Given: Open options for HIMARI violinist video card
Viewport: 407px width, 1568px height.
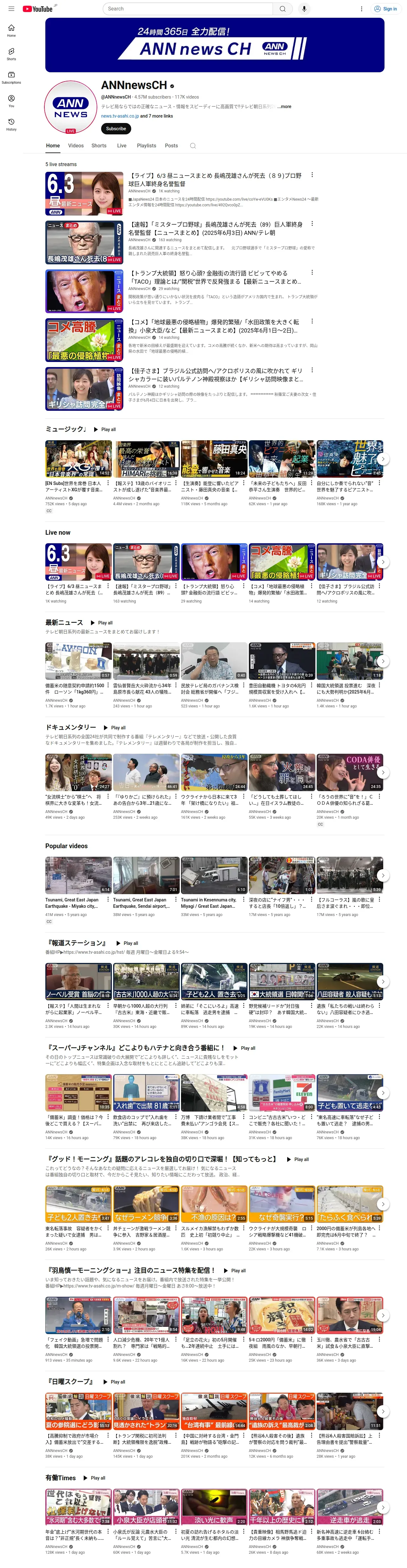Looking at the screenshot, I should (177, 483).
